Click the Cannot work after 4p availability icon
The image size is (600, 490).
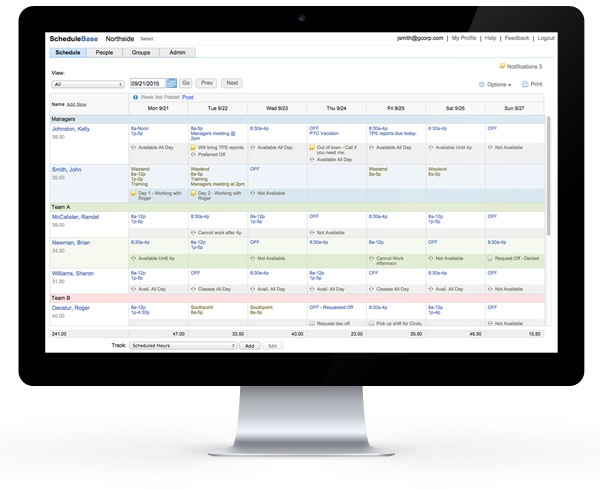point(193,231)
